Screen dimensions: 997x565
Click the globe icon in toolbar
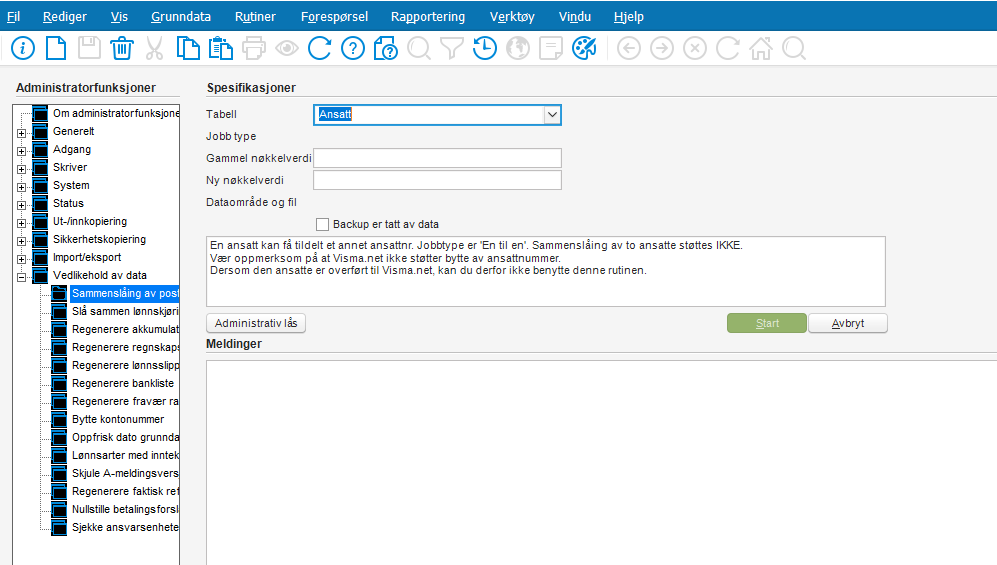(x=518, y=48)
